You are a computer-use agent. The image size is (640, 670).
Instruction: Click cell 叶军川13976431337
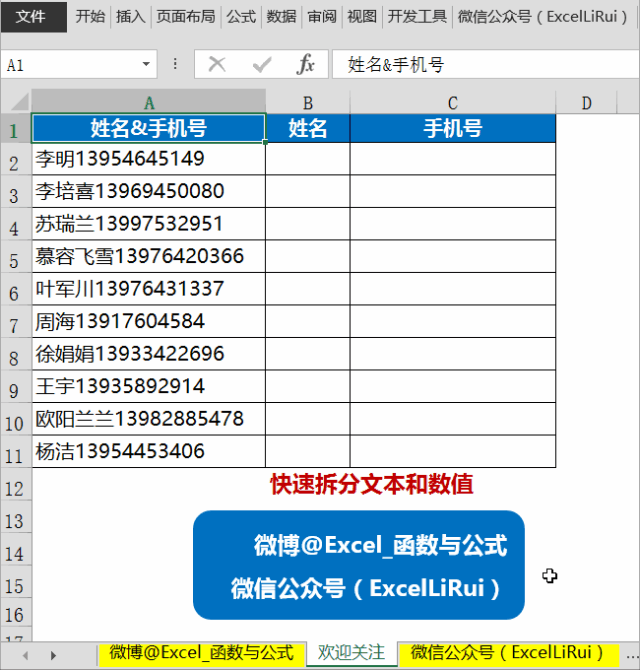coord(148,288)
